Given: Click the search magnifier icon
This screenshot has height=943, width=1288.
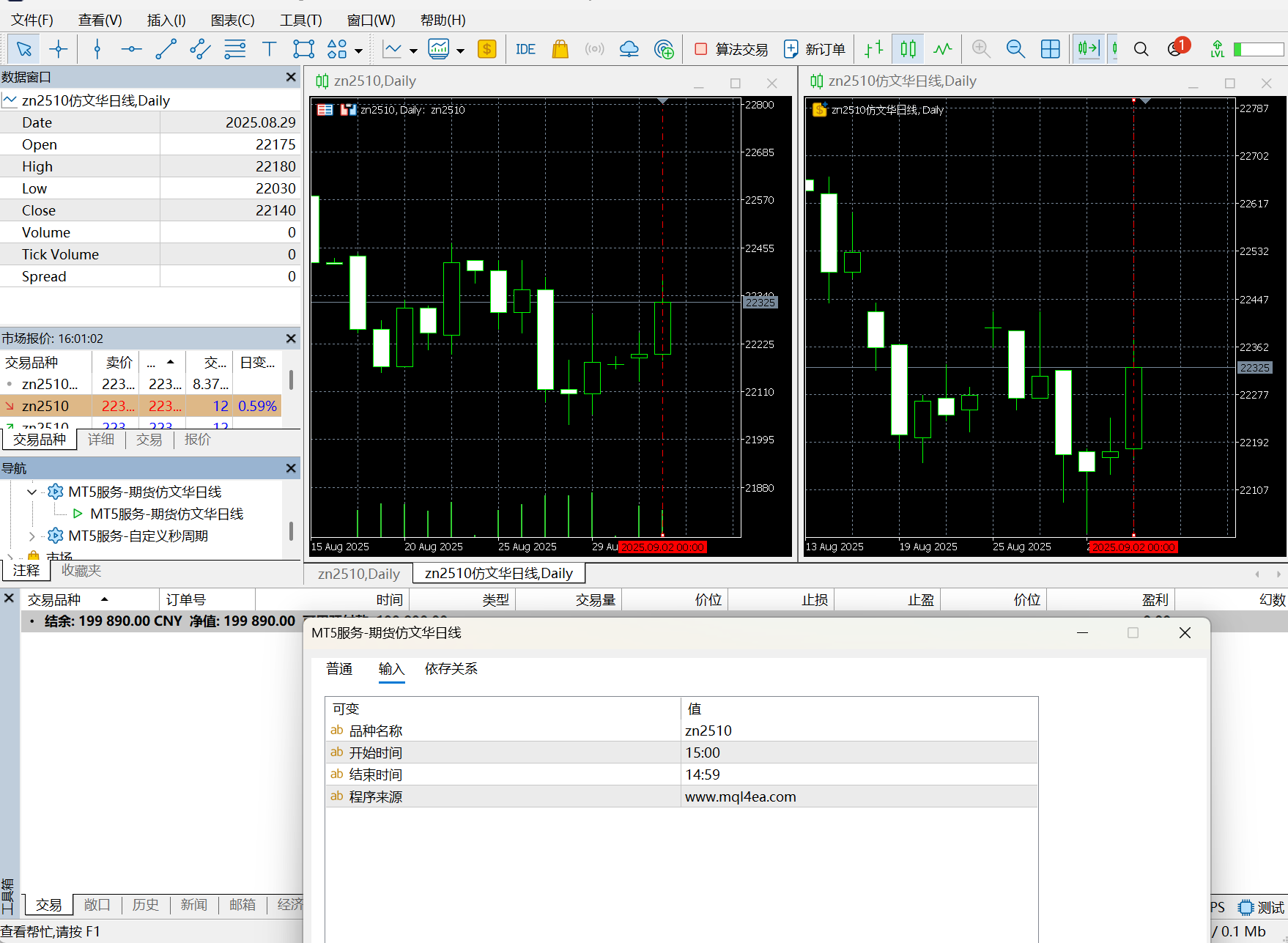Looking at the screenshot, I should pyautogui.click(x=1141, y=49).
